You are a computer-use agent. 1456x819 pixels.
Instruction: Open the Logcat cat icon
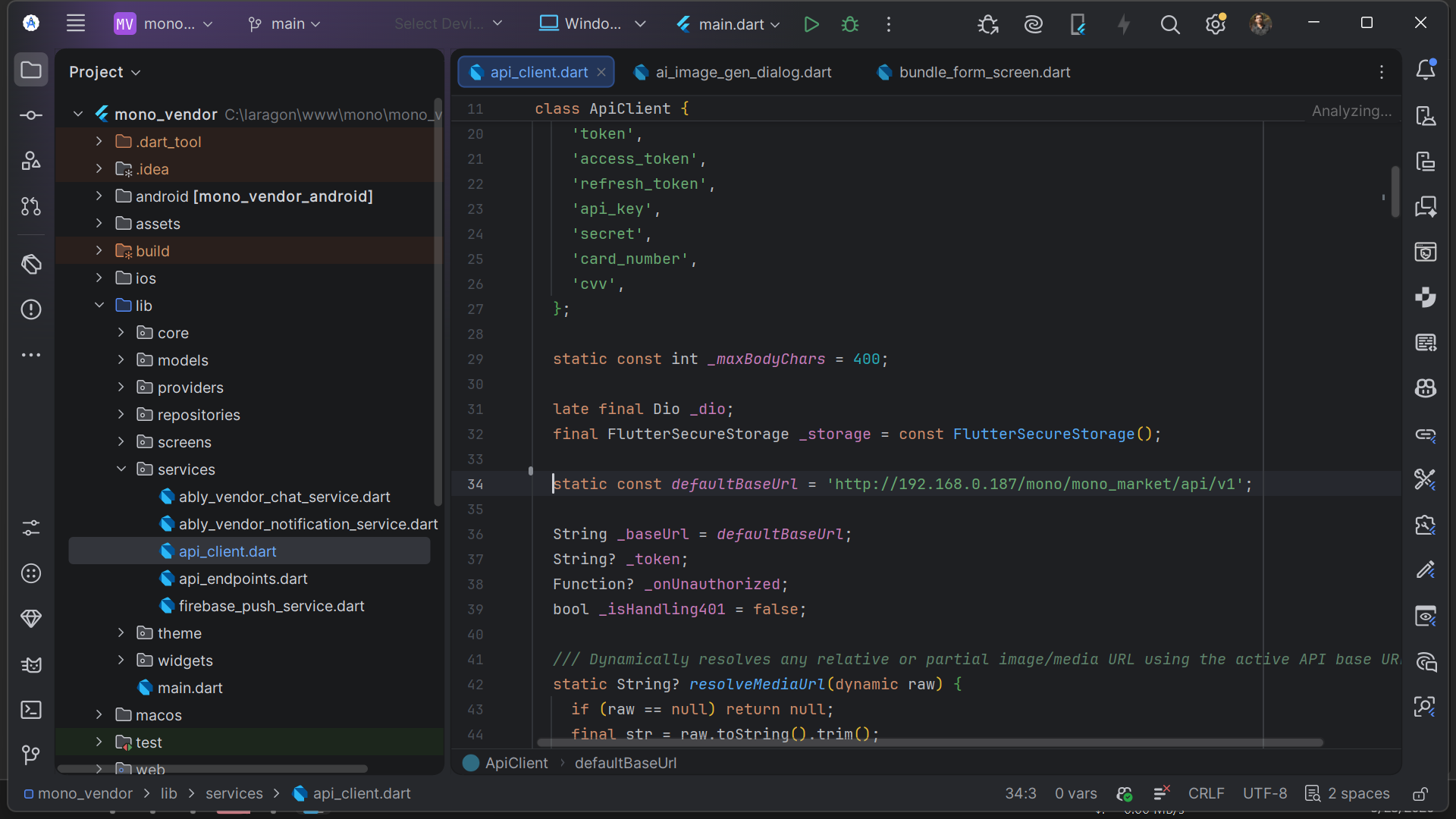(31, 664)
